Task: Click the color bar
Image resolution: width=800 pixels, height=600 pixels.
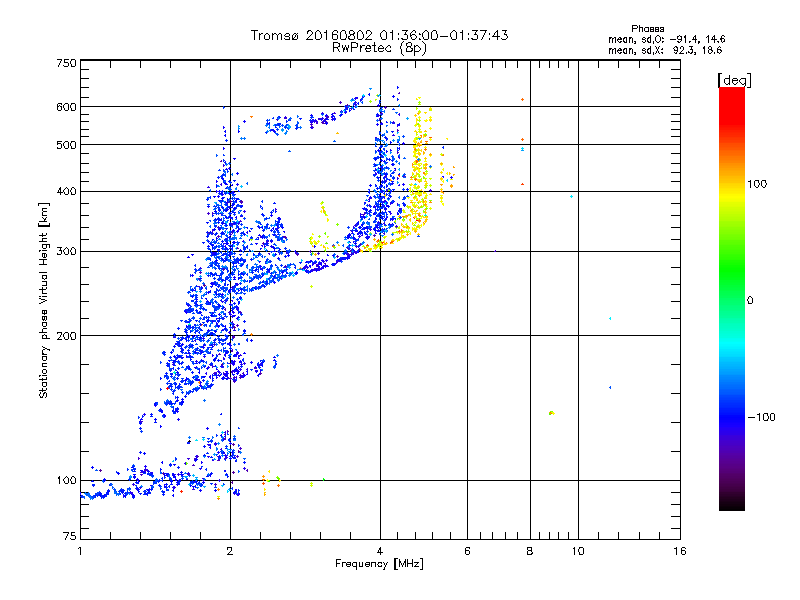Action: pos(732,298)
